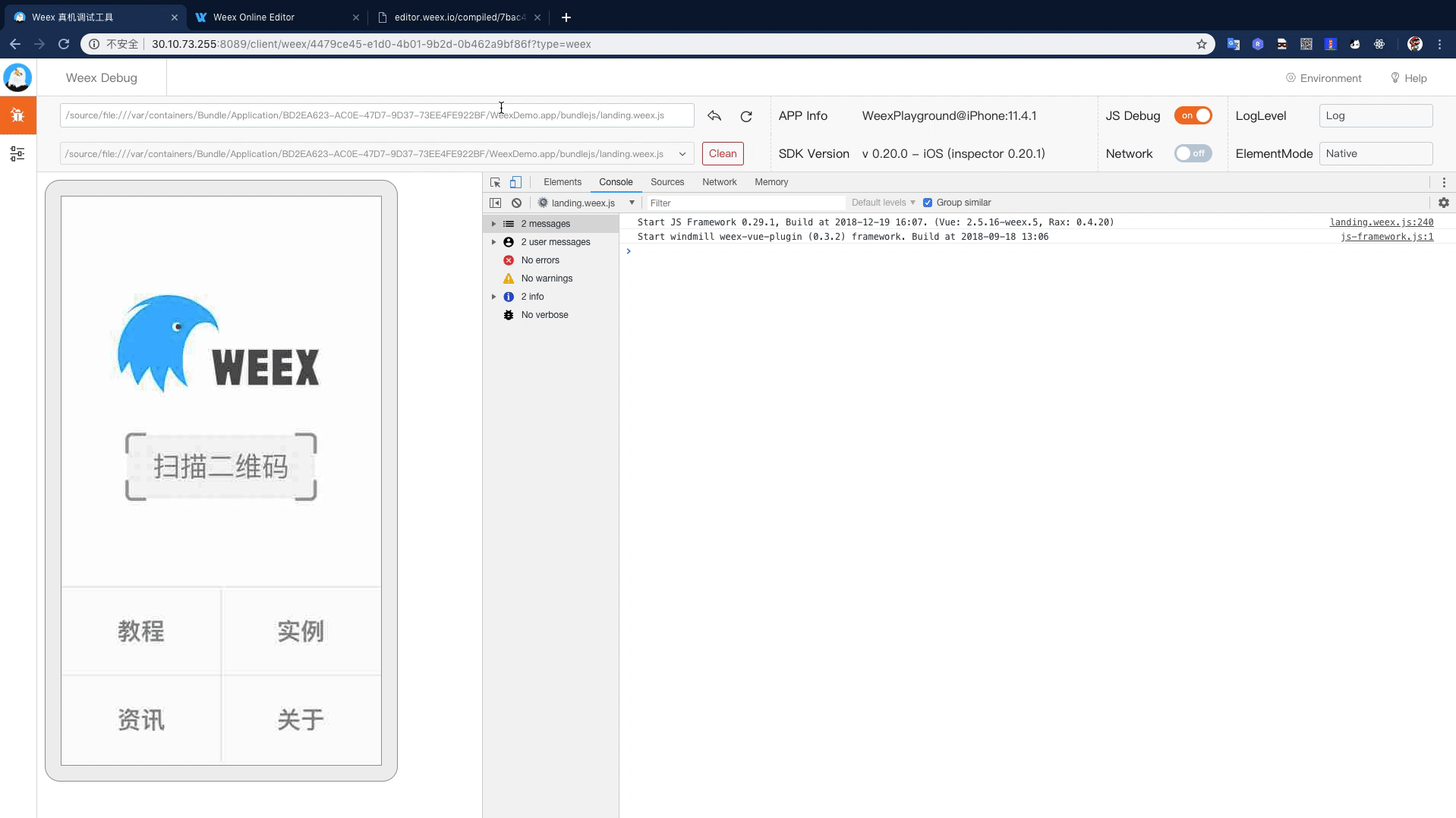Image resolution: width=1456 pixels, height=818 pixels.
Task: Open the second source path dropdown
Action: coord(377,153)
